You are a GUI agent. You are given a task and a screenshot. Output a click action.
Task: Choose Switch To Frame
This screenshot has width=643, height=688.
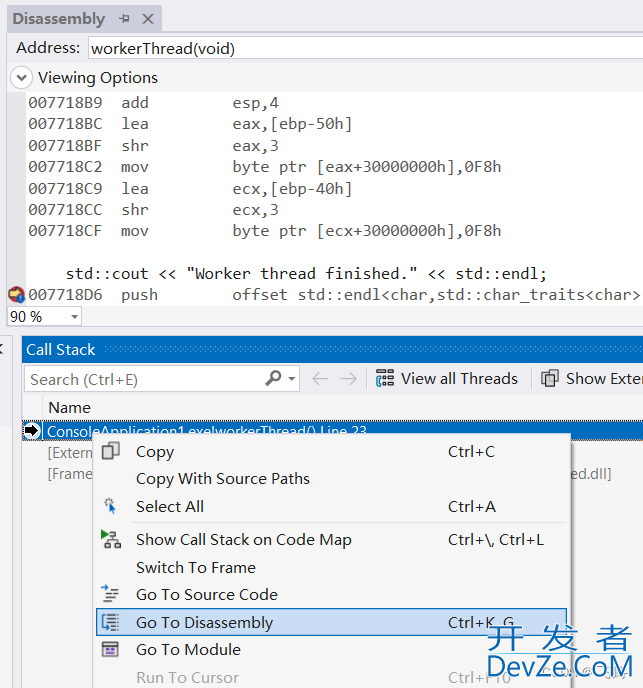coord(331,568)
